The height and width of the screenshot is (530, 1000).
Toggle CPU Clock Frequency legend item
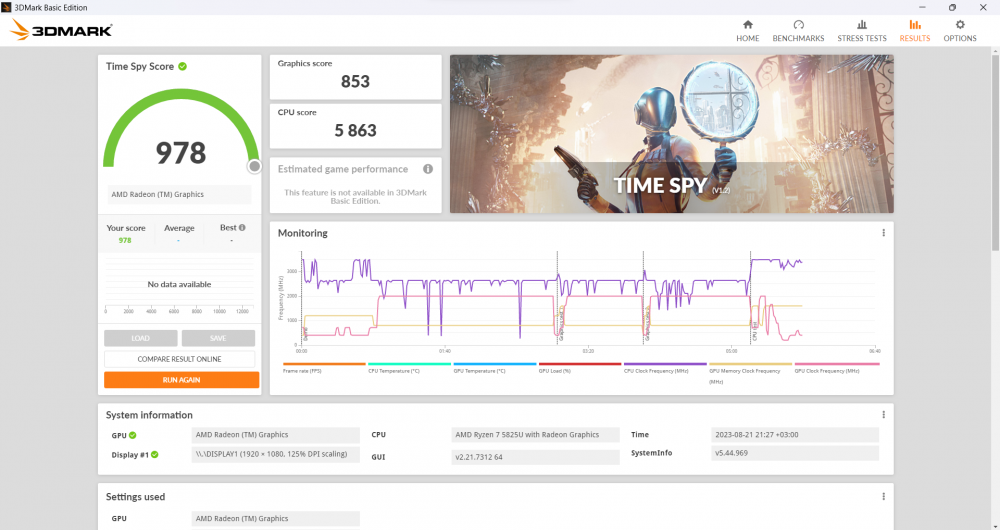665,368
